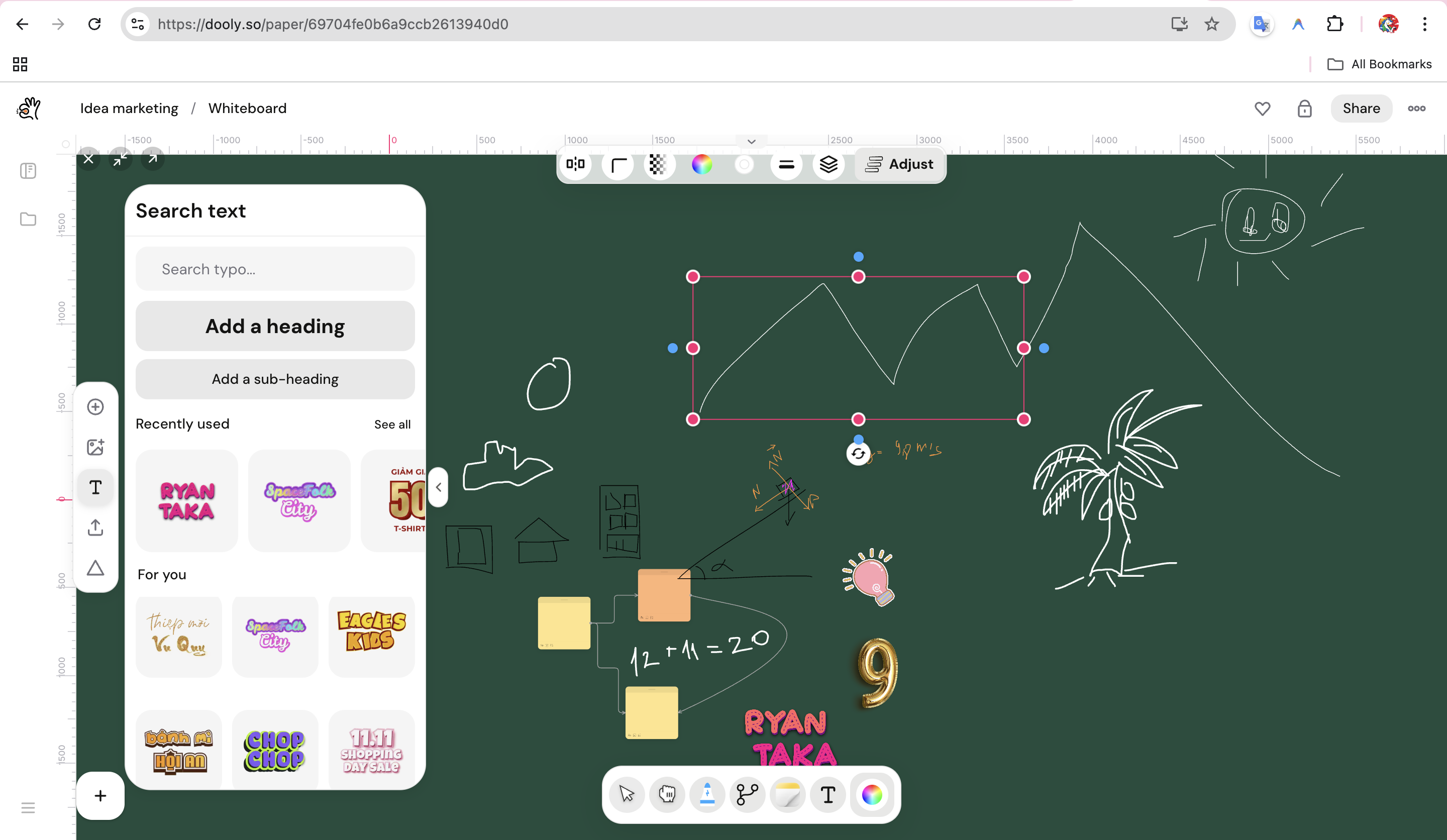Toggle the lock state of the board

pos(1305,108)
